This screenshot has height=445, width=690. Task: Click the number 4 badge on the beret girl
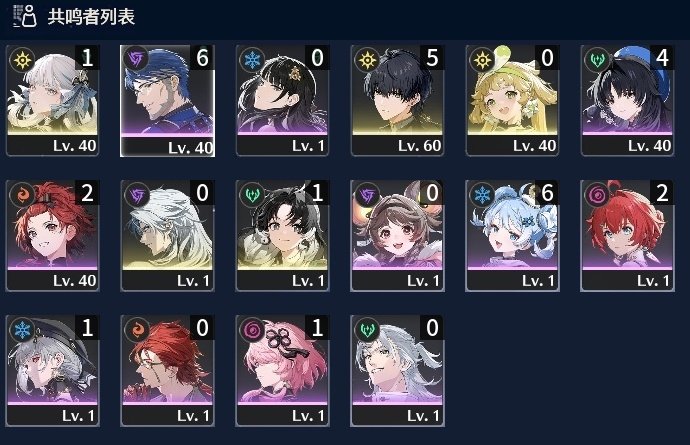click(662, 58)
